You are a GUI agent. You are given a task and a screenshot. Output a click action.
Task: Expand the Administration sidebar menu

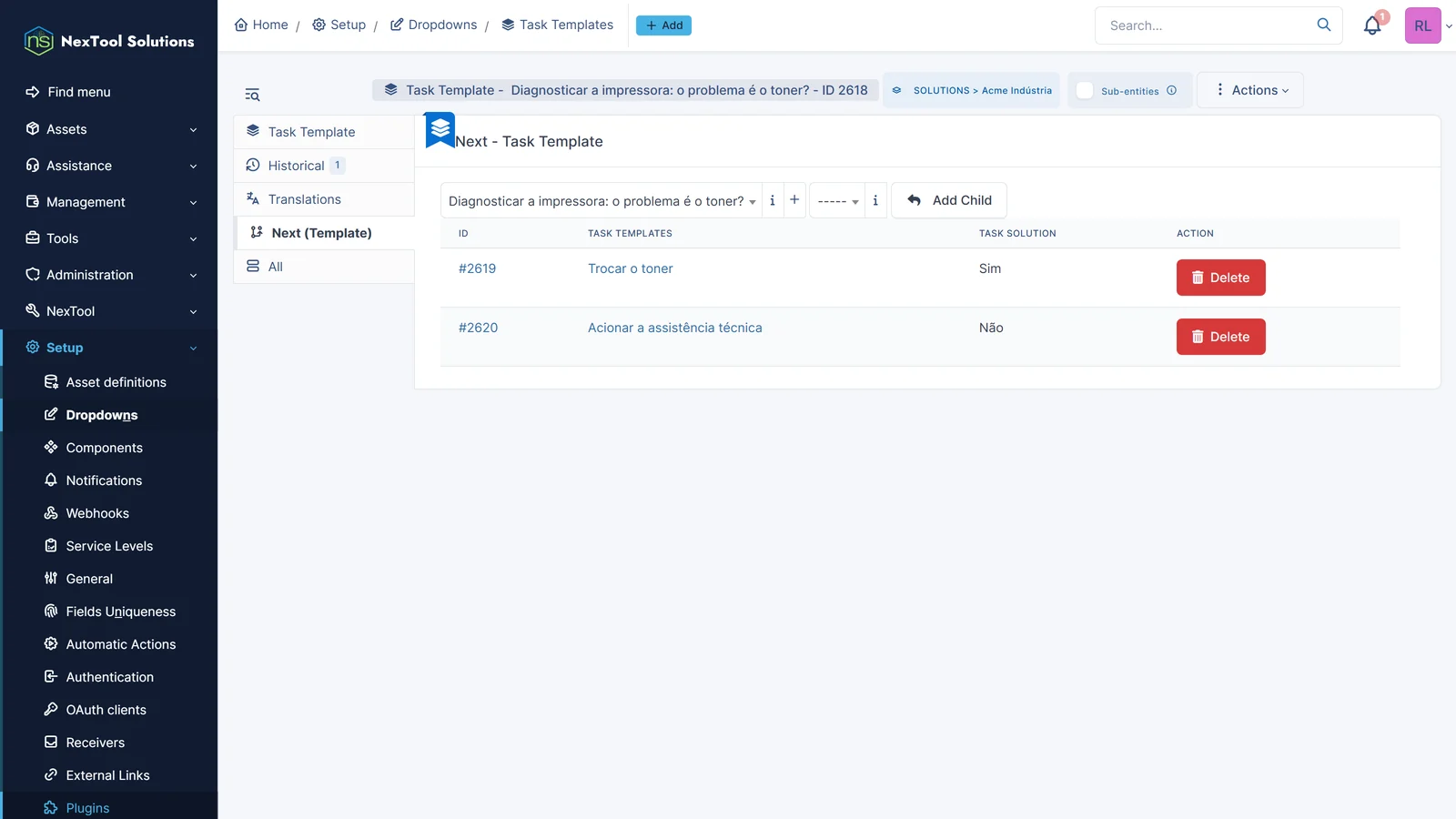coord(109,275)
